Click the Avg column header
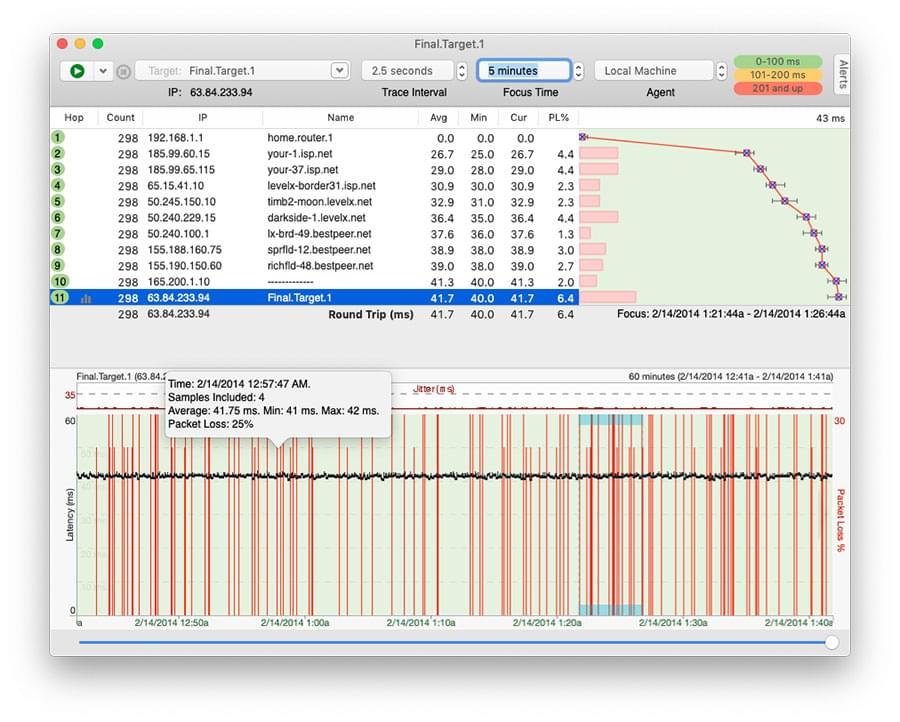 (x=438, y=117)
